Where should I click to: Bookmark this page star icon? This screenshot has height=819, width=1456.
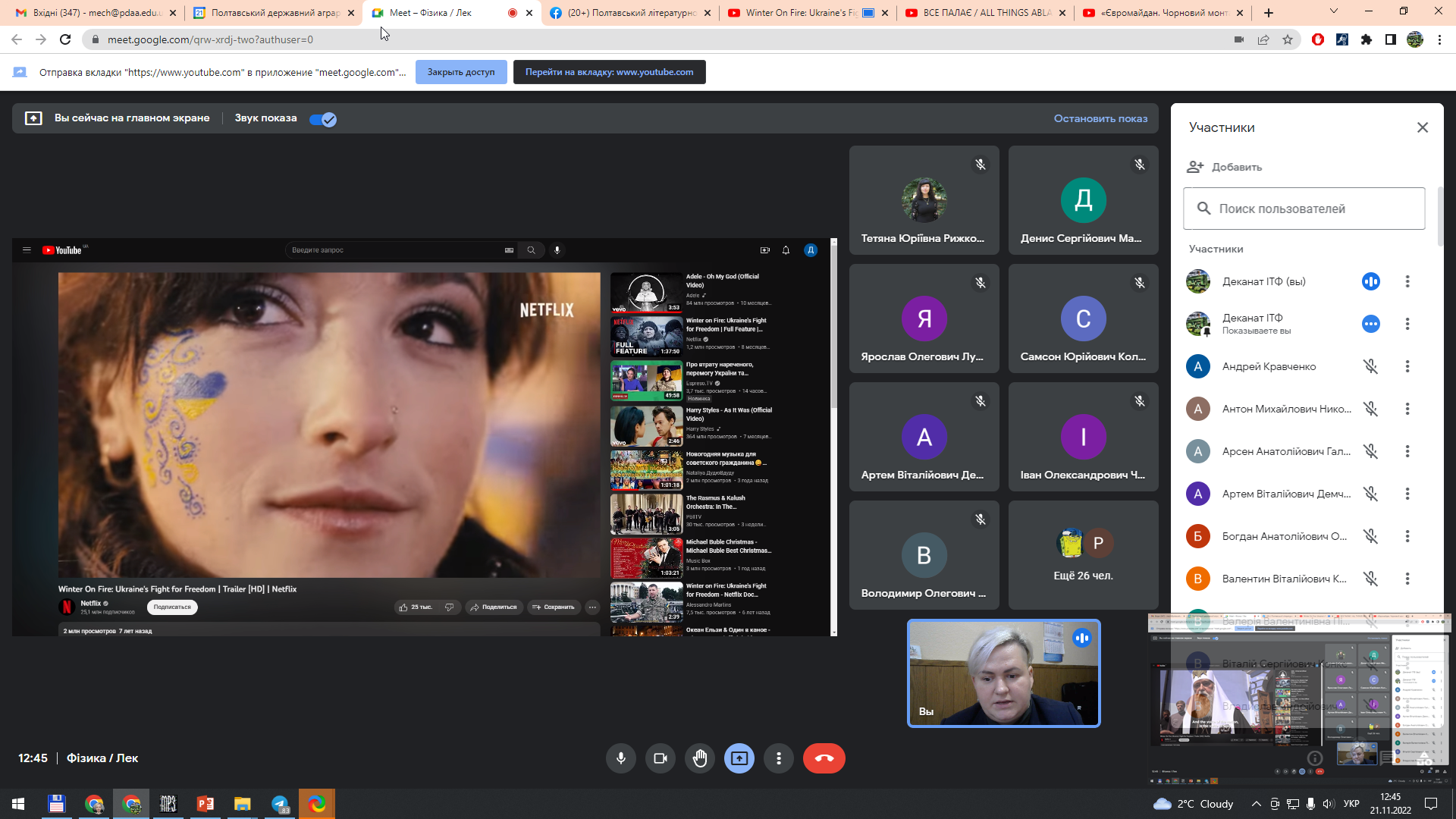1288,39
